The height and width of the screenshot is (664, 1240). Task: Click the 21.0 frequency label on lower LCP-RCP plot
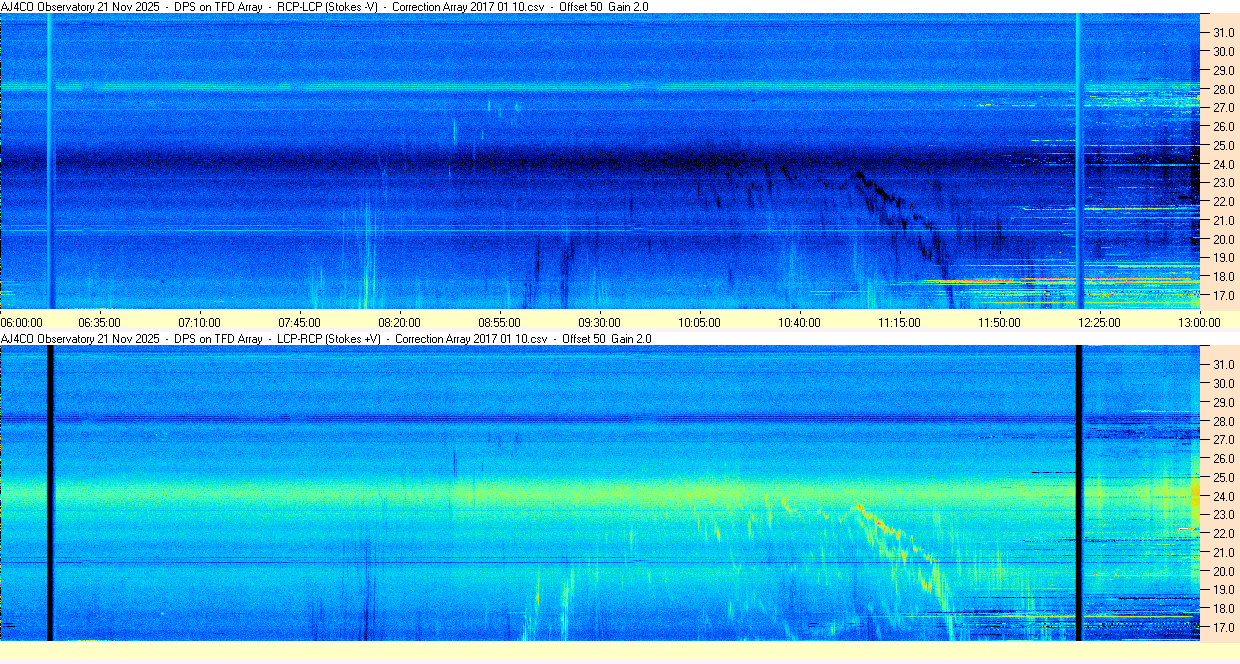coord(1224,552)
